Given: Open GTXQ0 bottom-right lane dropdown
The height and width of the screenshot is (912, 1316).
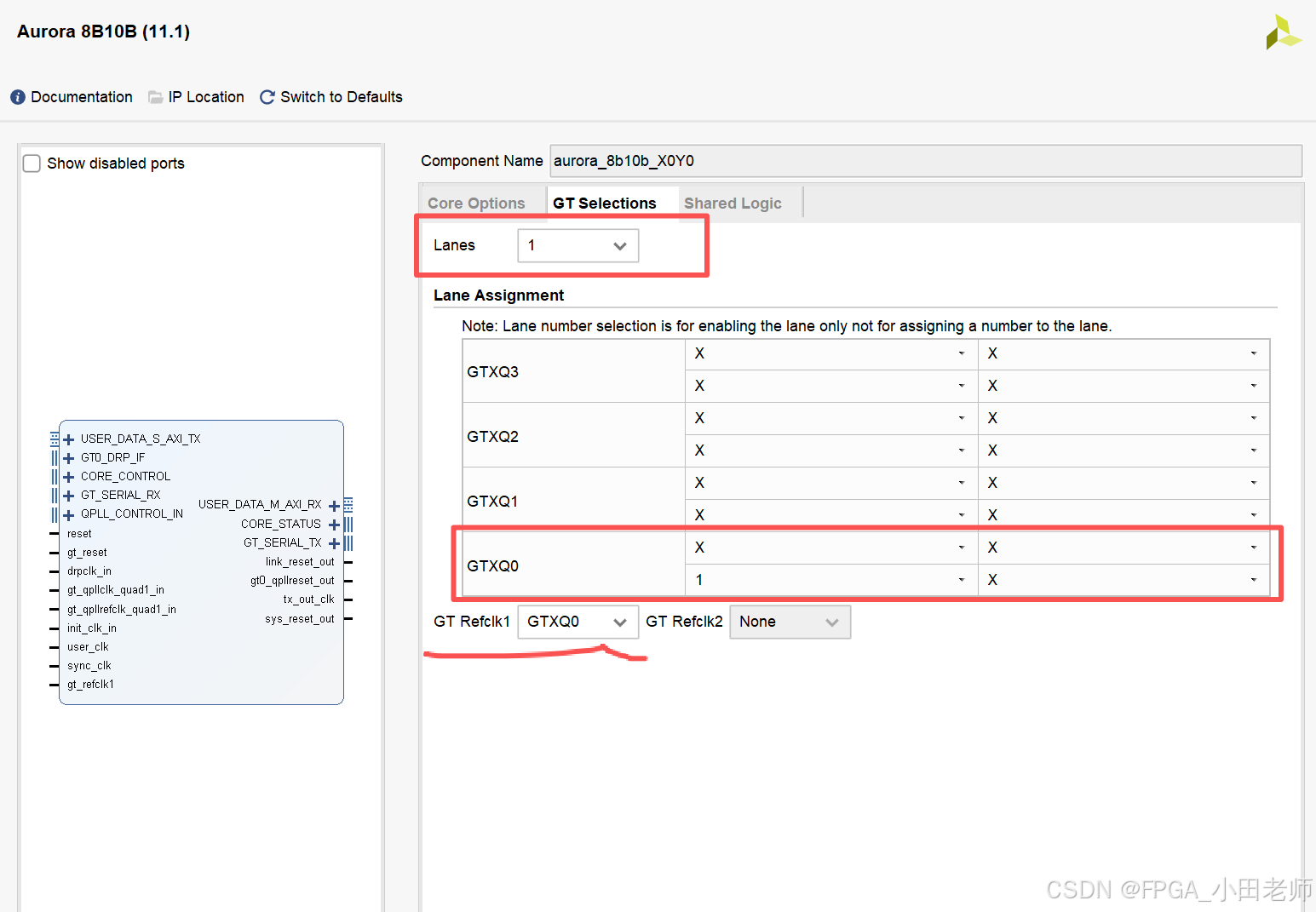Looking at the screenshot, I should pos(1123,580).
